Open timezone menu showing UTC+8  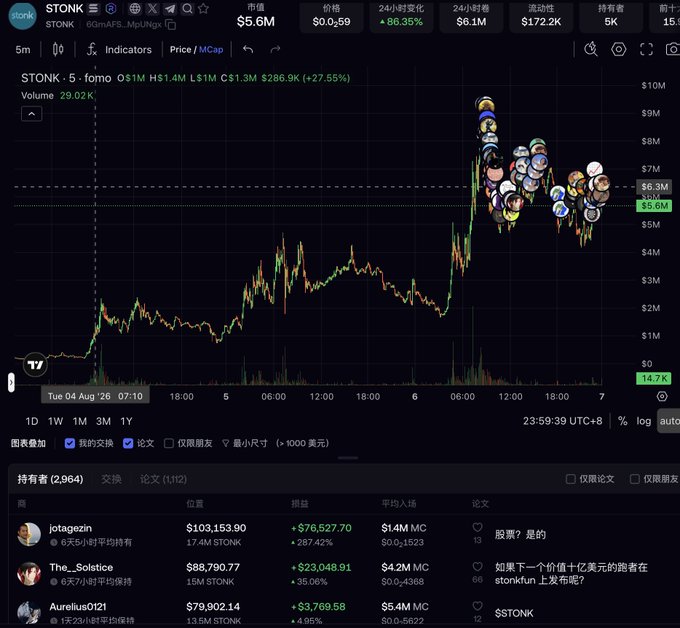[562, 421]
